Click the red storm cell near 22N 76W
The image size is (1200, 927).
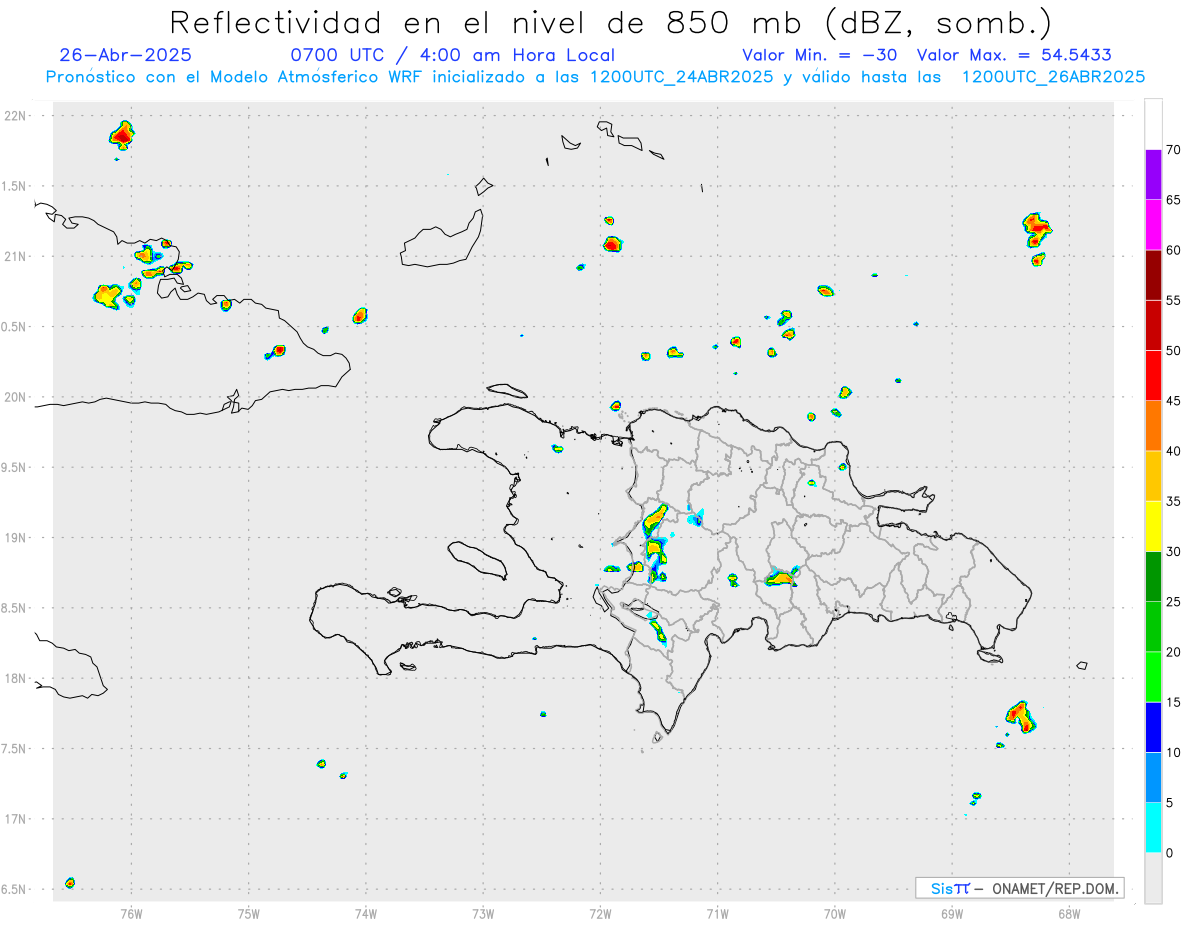coord(122,134)
